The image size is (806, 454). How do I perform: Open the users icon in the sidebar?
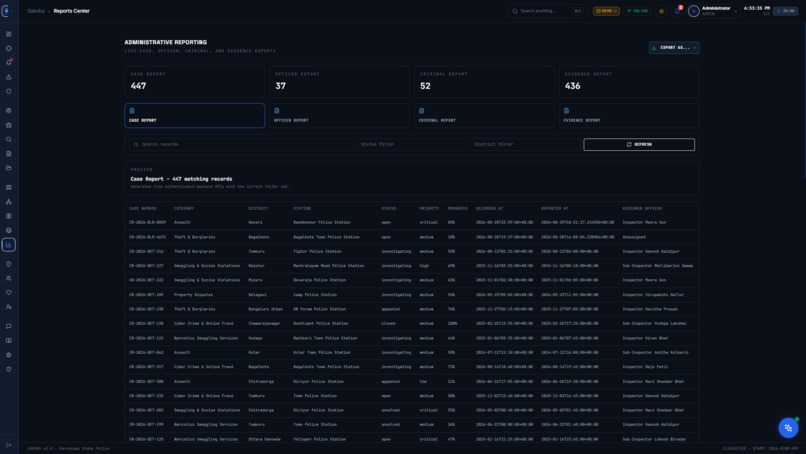[x=9, y=278]
